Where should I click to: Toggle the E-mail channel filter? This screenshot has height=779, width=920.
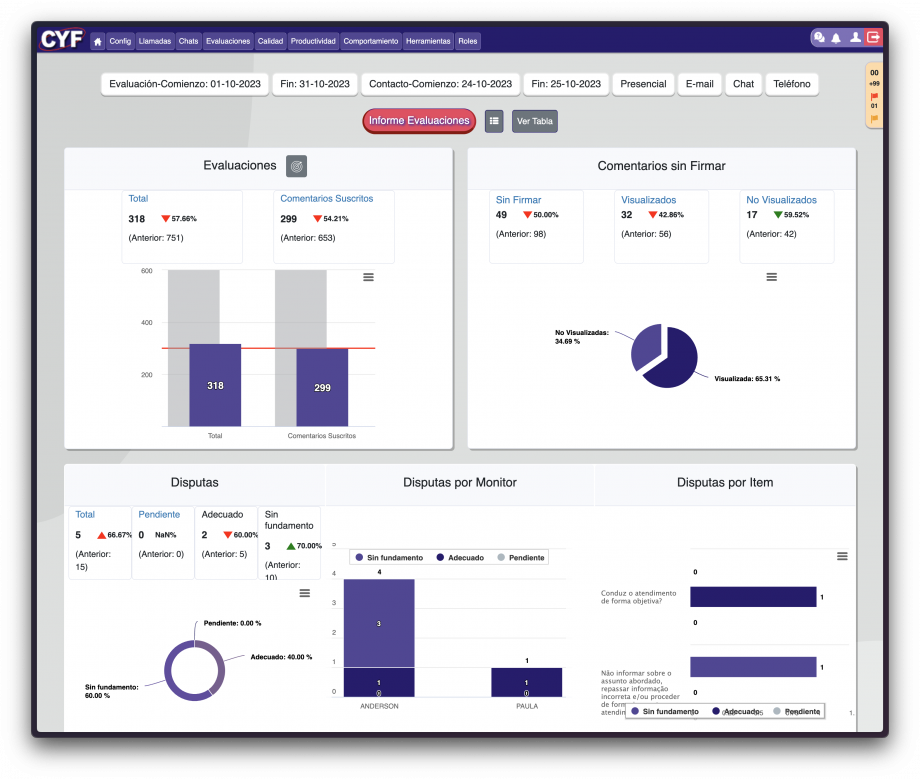tap(699, 84)
